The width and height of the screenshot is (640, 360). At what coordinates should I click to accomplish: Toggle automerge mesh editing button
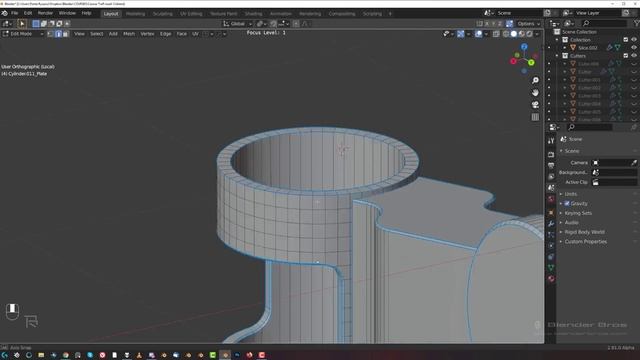tap(509, 24)
